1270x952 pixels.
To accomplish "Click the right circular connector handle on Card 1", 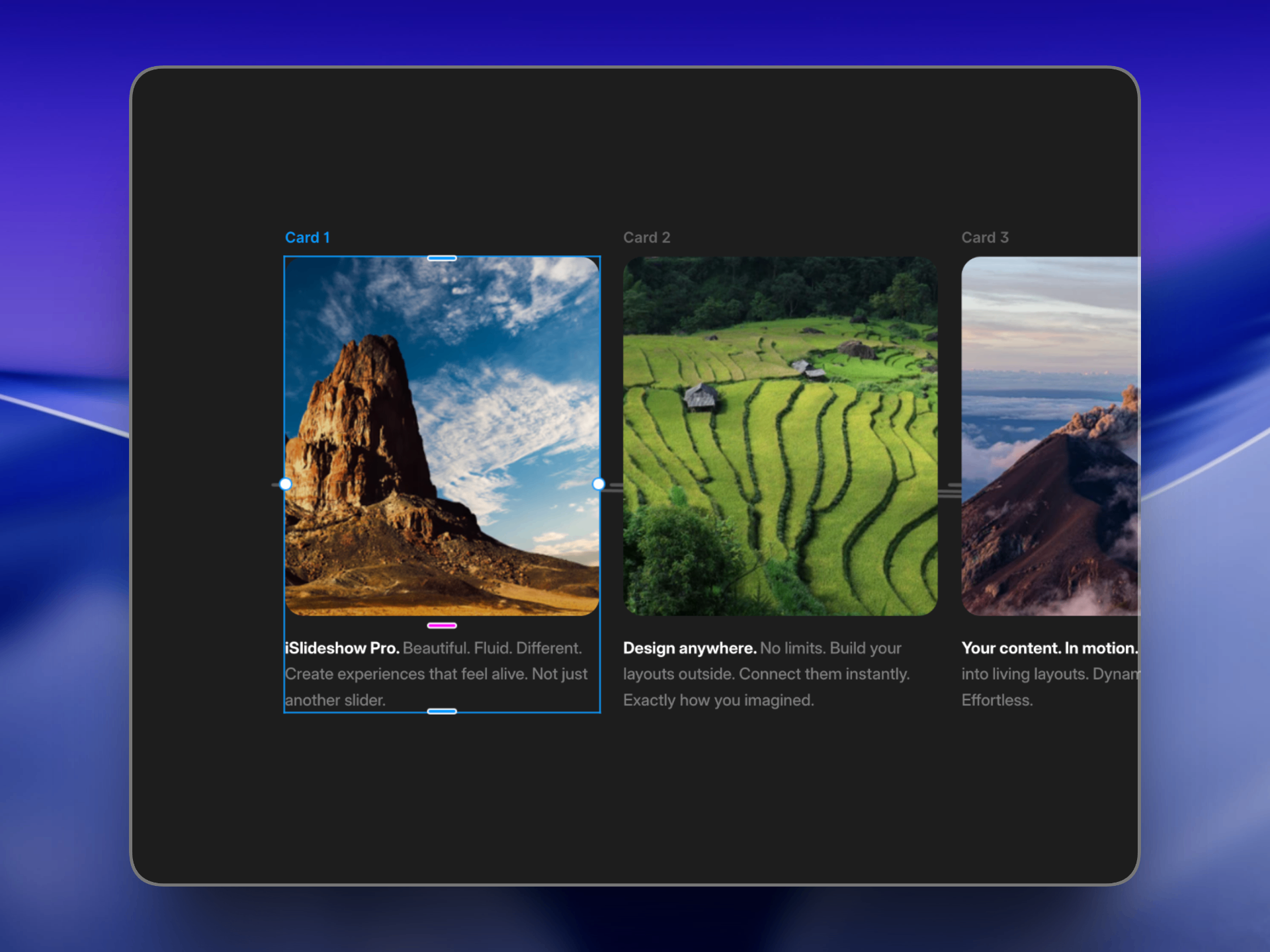I will [x=599, y=484].
